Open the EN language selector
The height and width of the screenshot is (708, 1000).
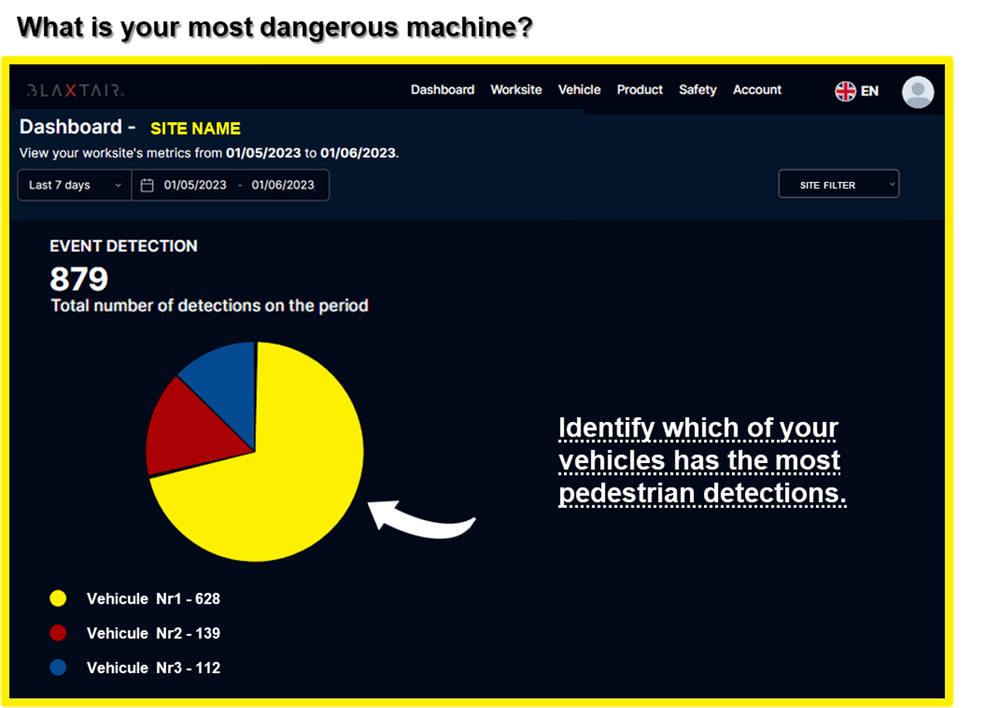coord(869,91)
